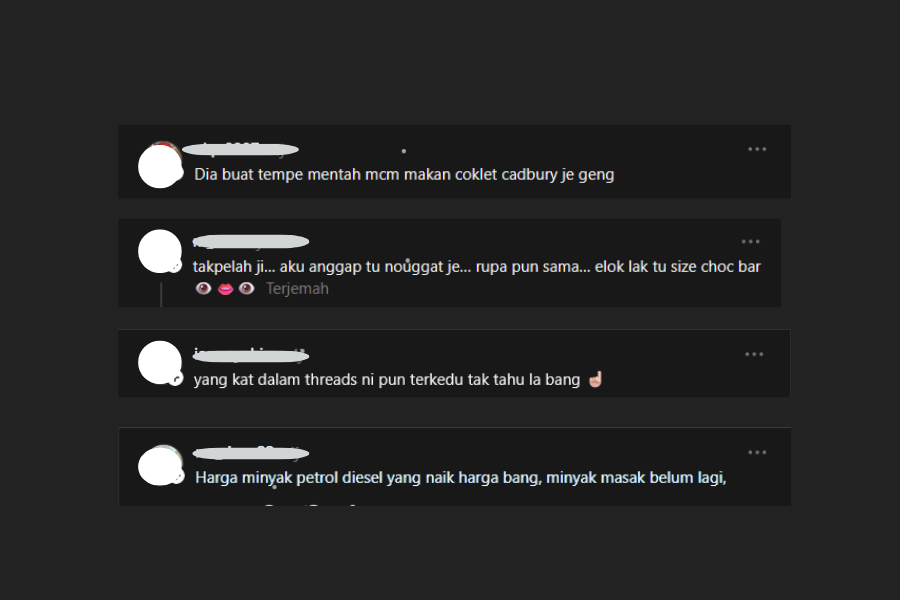Click the avatar beside the threads terkedu comment

[x=160, y=363]
